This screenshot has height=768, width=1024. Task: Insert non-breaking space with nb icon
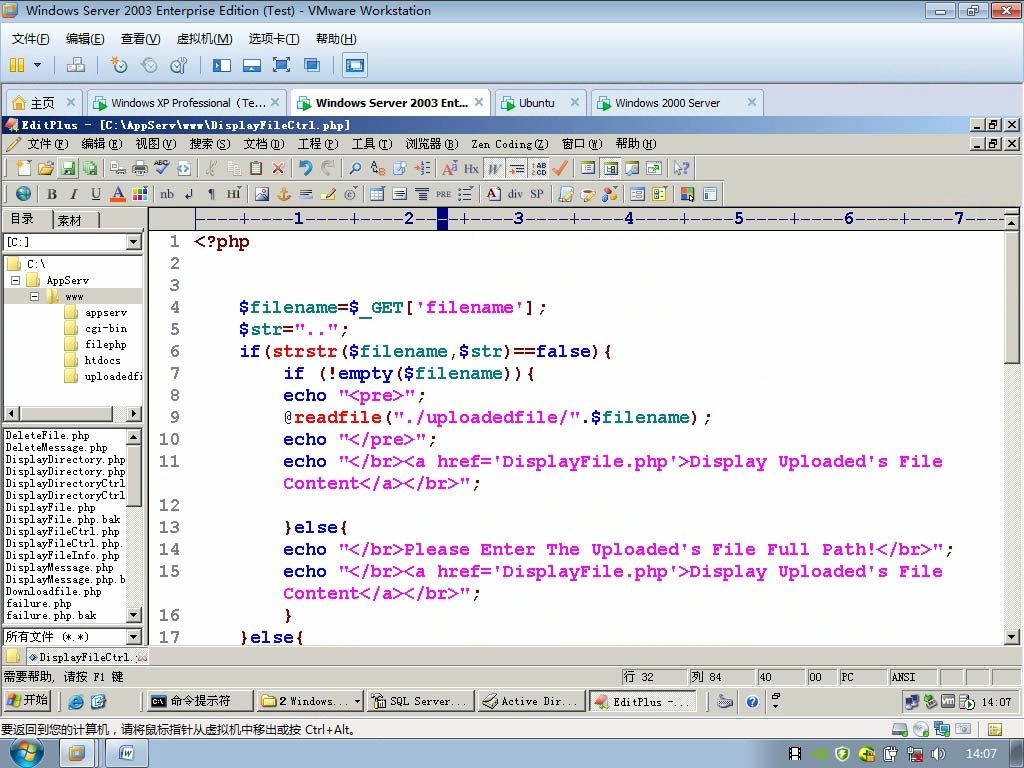(x=167, y=194)
